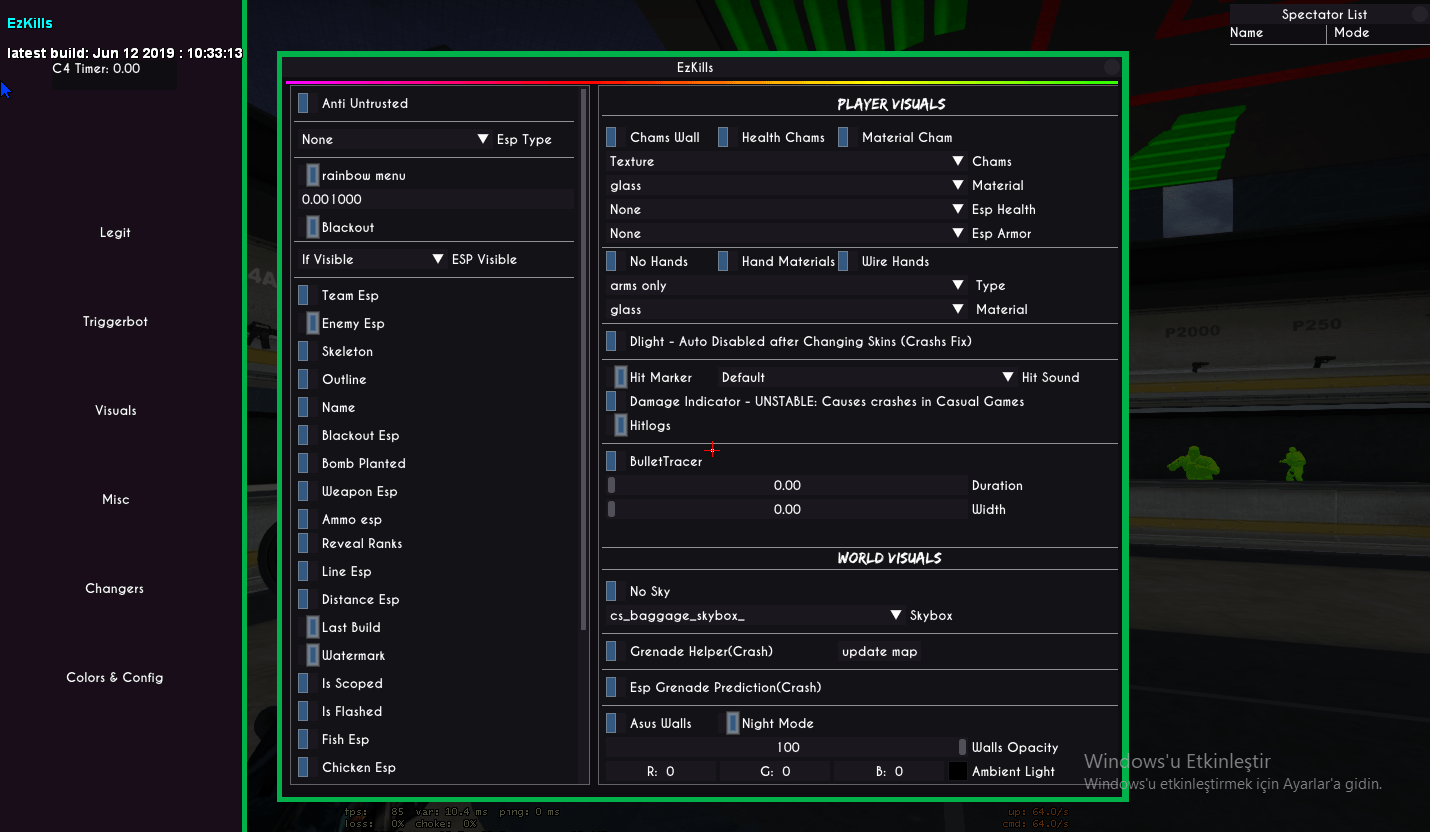Viewport: 1430px width, 832px height.
Task: Expand the Skybox dropdown
Action: click(756, 615)
